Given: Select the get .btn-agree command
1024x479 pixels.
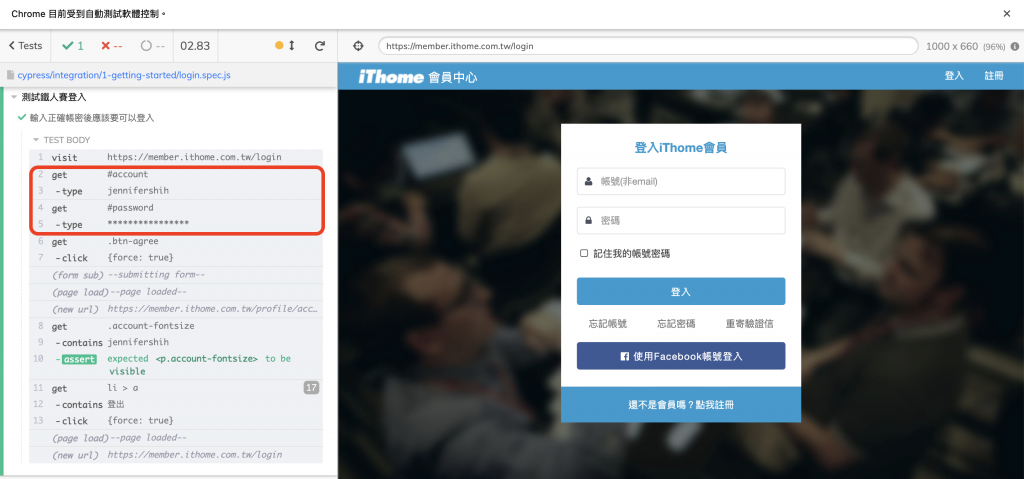Looking at the screenshot, I should pos(176,241).
